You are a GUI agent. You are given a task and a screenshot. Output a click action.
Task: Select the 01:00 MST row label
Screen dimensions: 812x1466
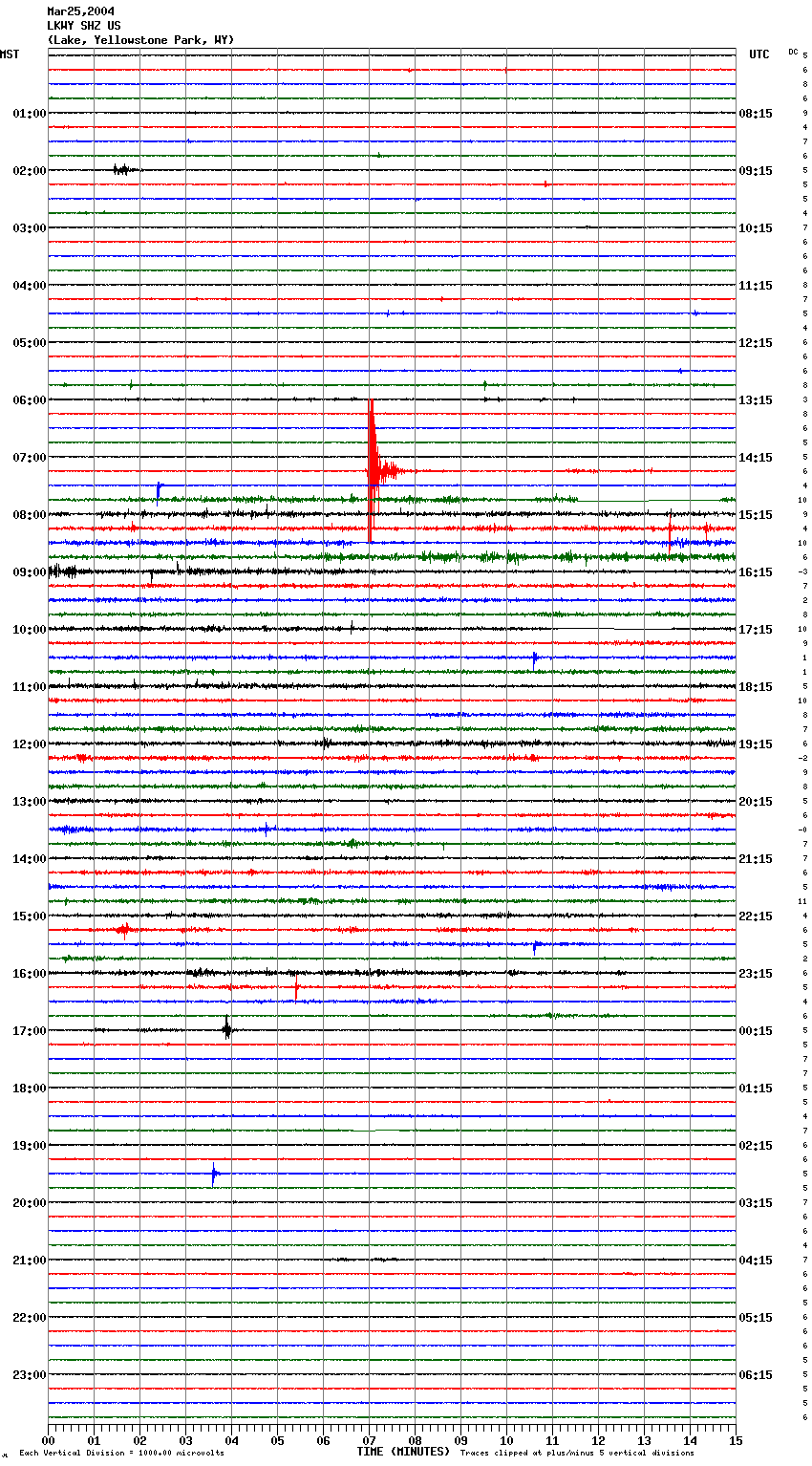click(30, 114)
